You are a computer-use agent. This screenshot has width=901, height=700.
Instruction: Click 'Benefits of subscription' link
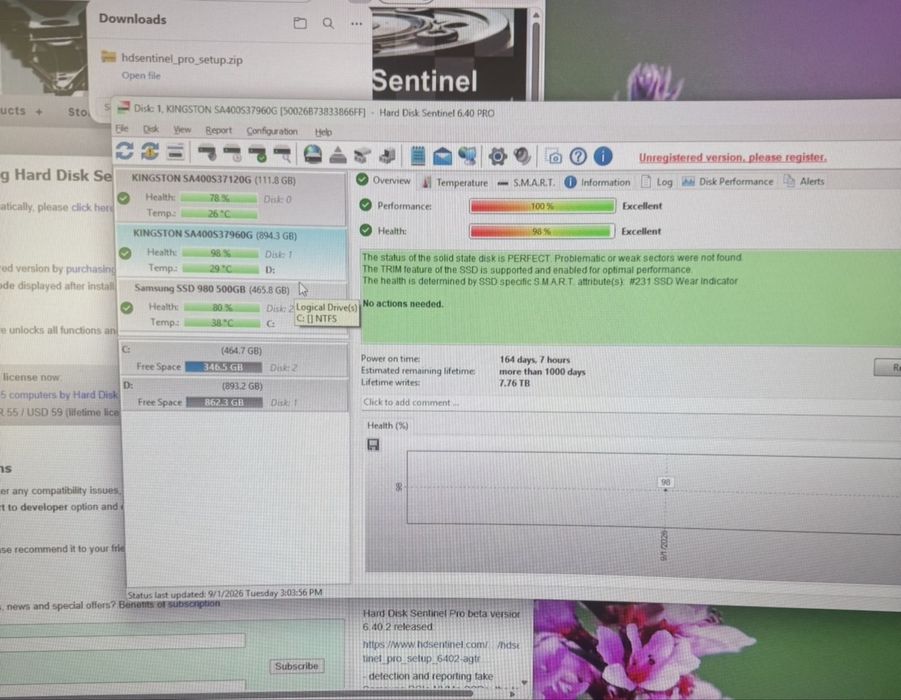click(169, 603)
